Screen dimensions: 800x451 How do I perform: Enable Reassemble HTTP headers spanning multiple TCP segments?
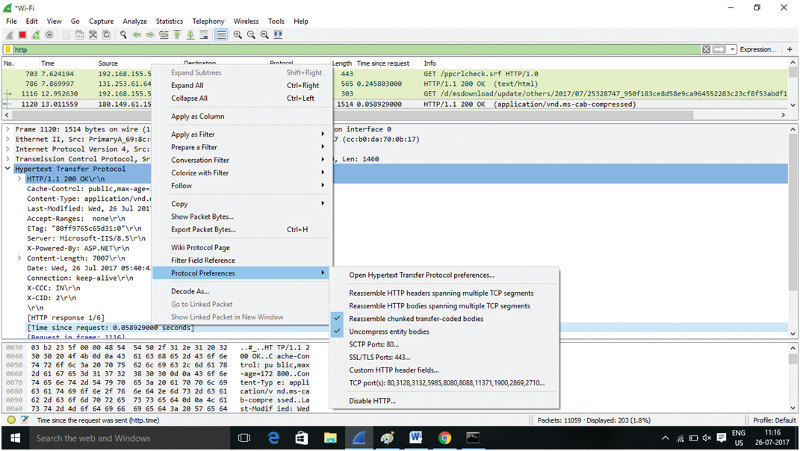click(439, 293)
